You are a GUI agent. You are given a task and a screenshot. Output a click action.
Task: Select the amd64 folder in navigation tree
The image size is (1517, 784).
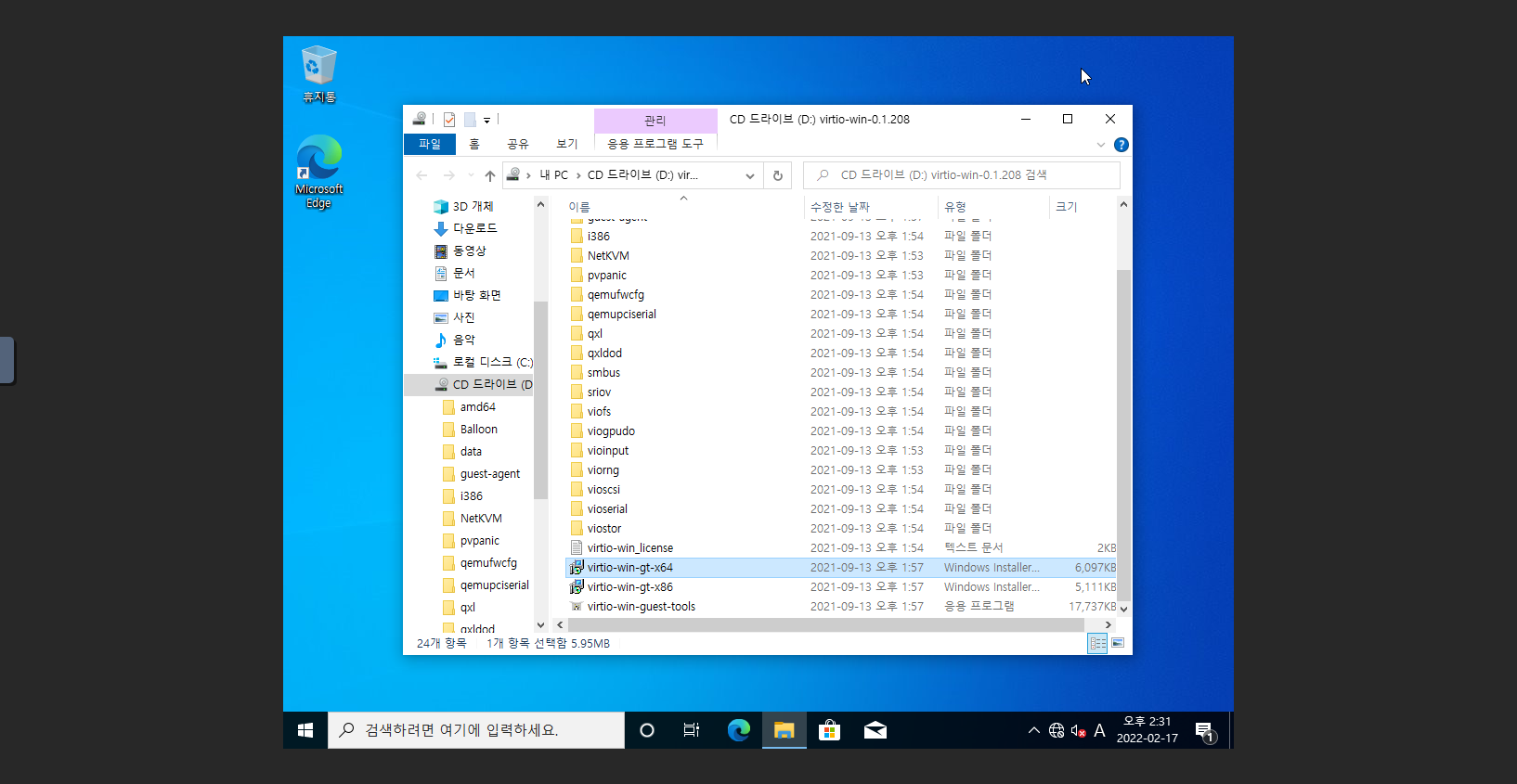(477, 407)
